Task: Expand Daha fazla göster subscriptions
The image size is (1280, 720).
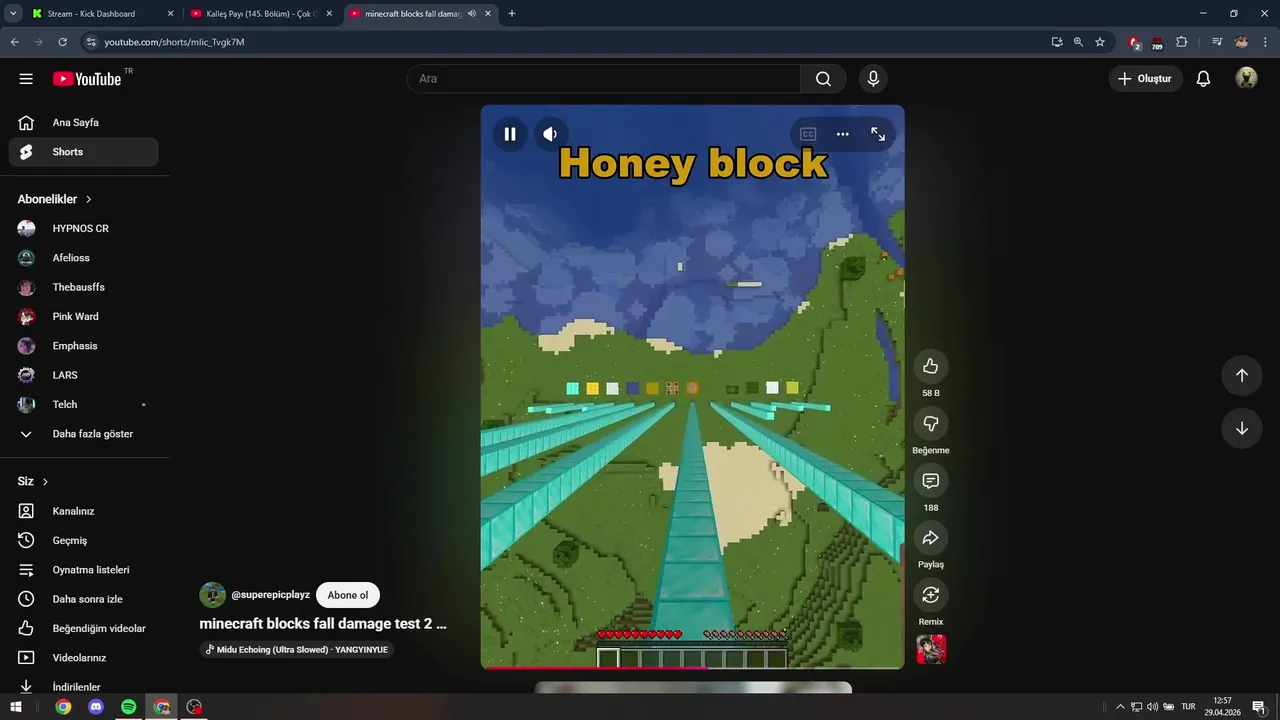Action: pos(84,434)
